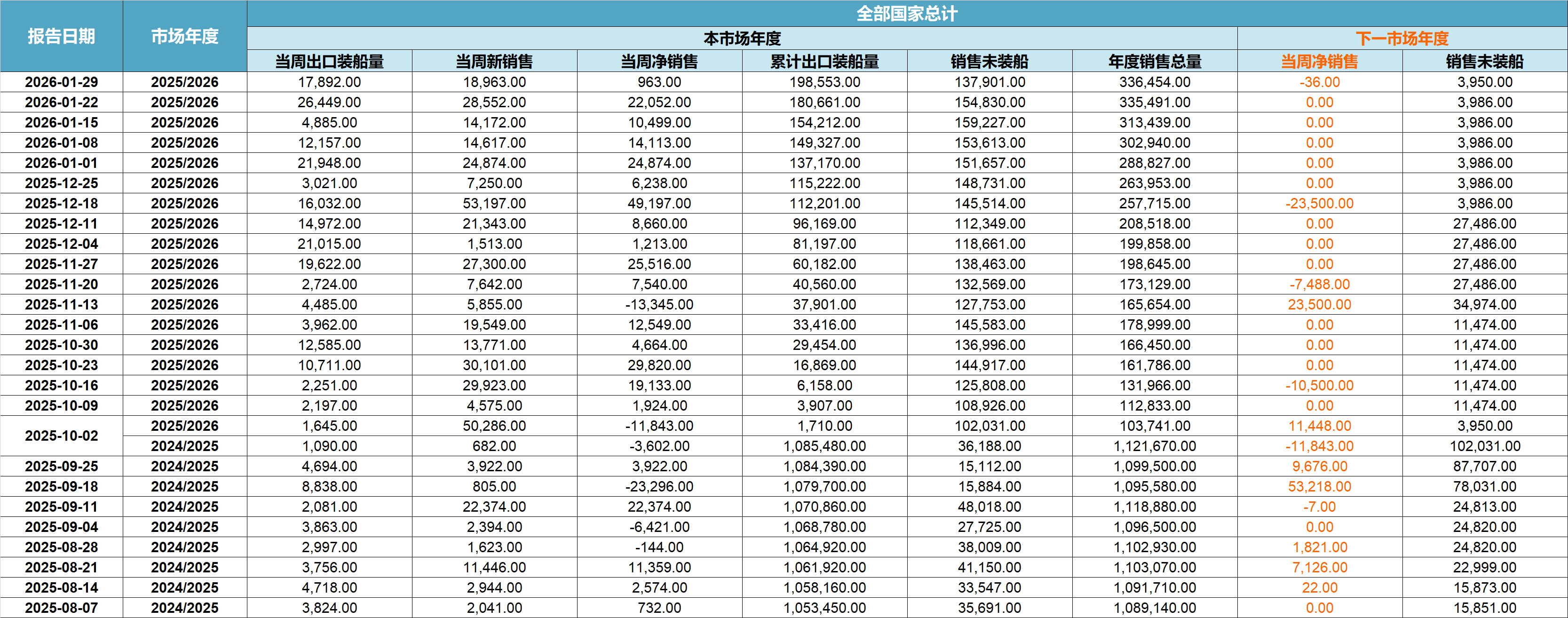
Task: Click the 年度销售总量 column header
Action: (x=1155, y=62)
